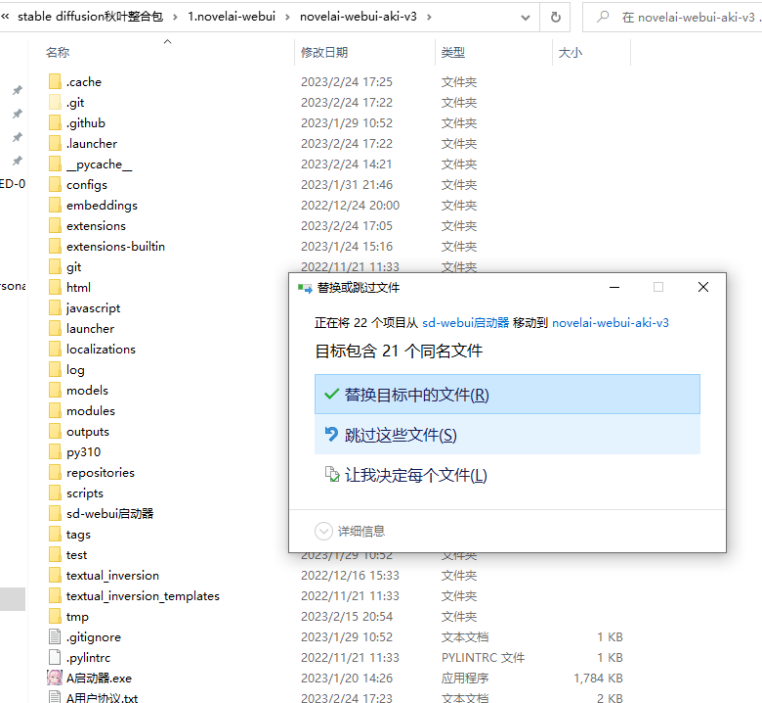The image size is (762, 703).
Task: Expand the 详细信息 details chevron
Action: tap(324, 531)
